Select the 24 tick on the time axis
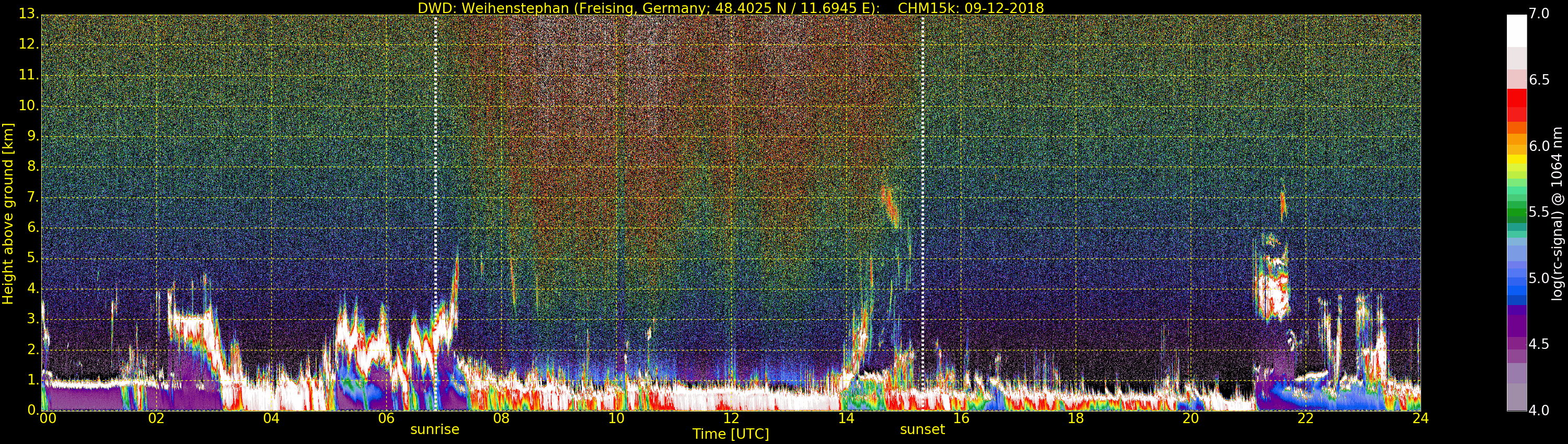 [1420, 418]
